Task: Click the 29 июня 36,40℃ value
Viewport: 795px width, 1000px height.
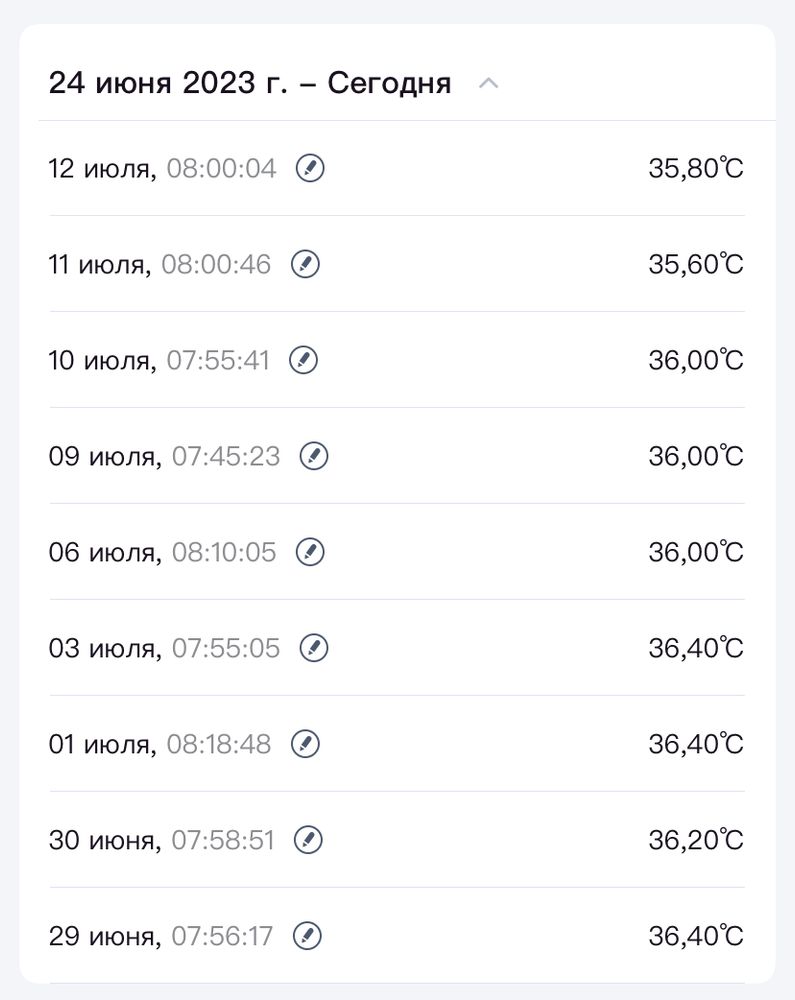Action: click(x=696, y=936)
